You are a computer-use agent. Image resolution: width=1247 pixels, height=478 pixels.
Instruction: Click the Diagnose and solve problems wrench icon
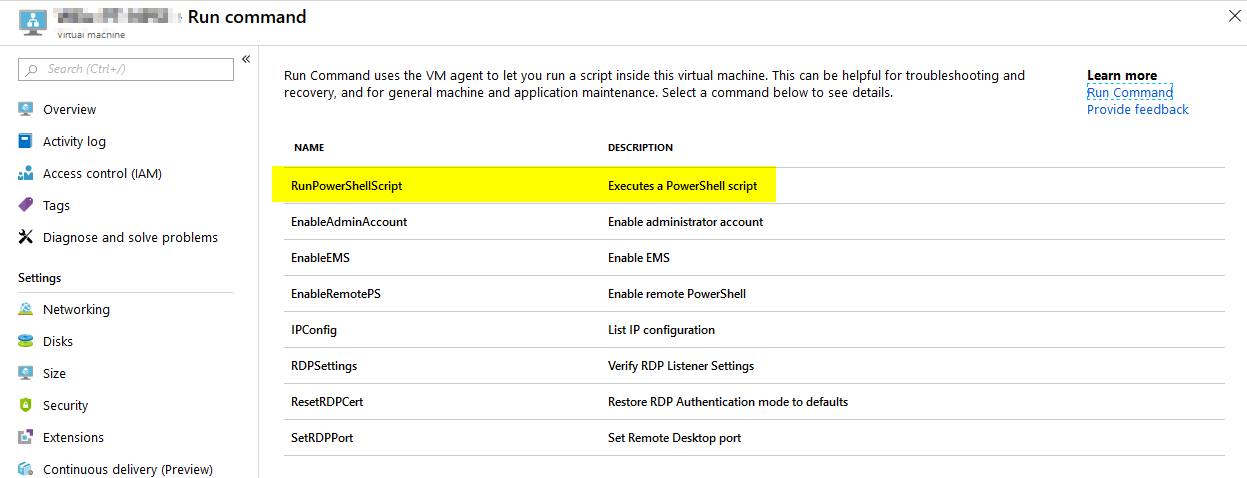[x=26, y=237]
